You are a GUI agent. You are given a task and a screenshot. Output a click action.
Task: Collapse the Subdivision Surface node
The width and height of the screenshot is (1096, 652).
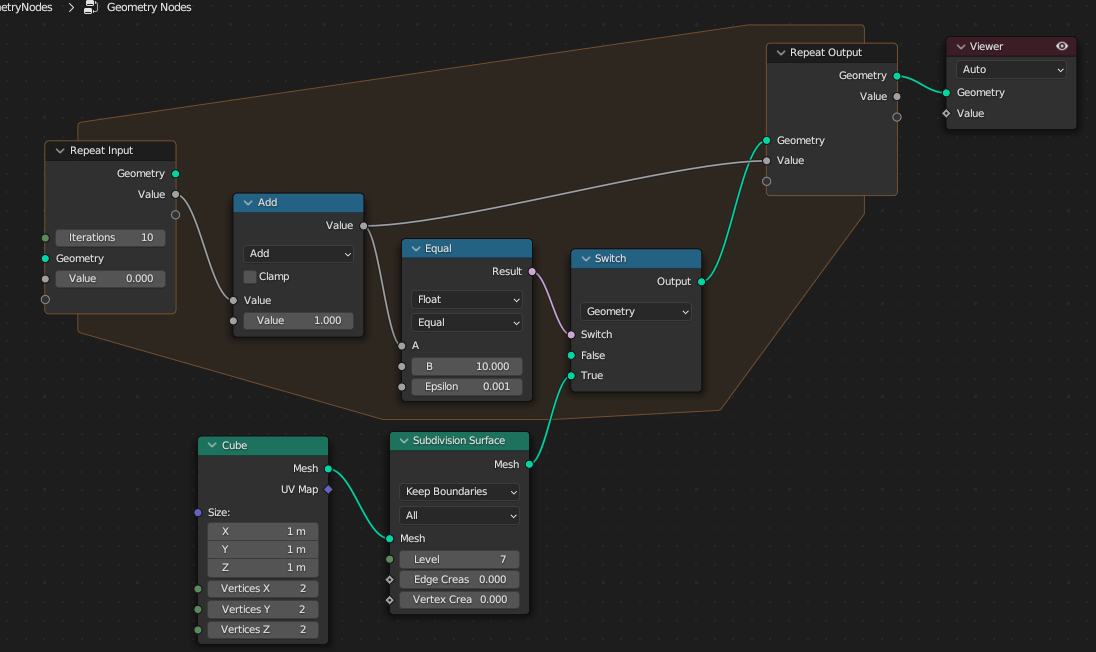403,440
